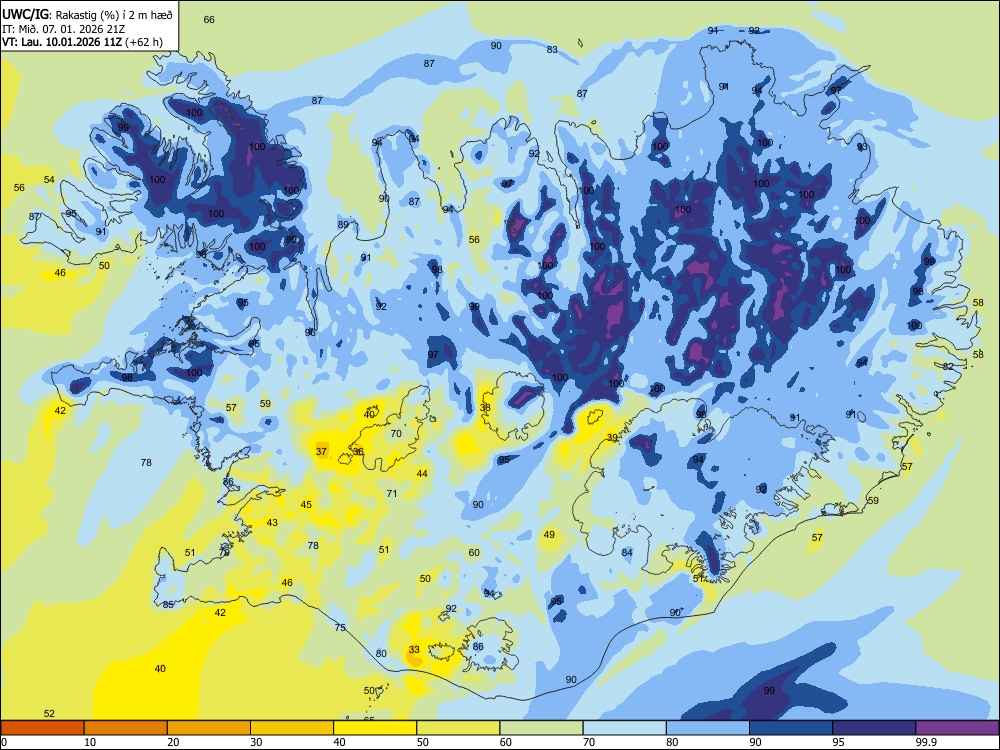Click the light blue 80–90 legend swatch
The width and height of the screenshot is (1000, 750).
(x=708, y=728)
